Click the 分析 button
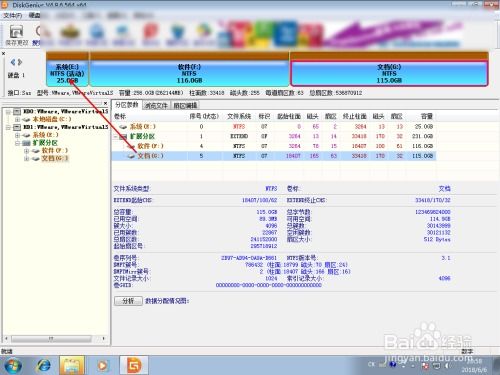500x375 pixels. (x=128, y=301)
